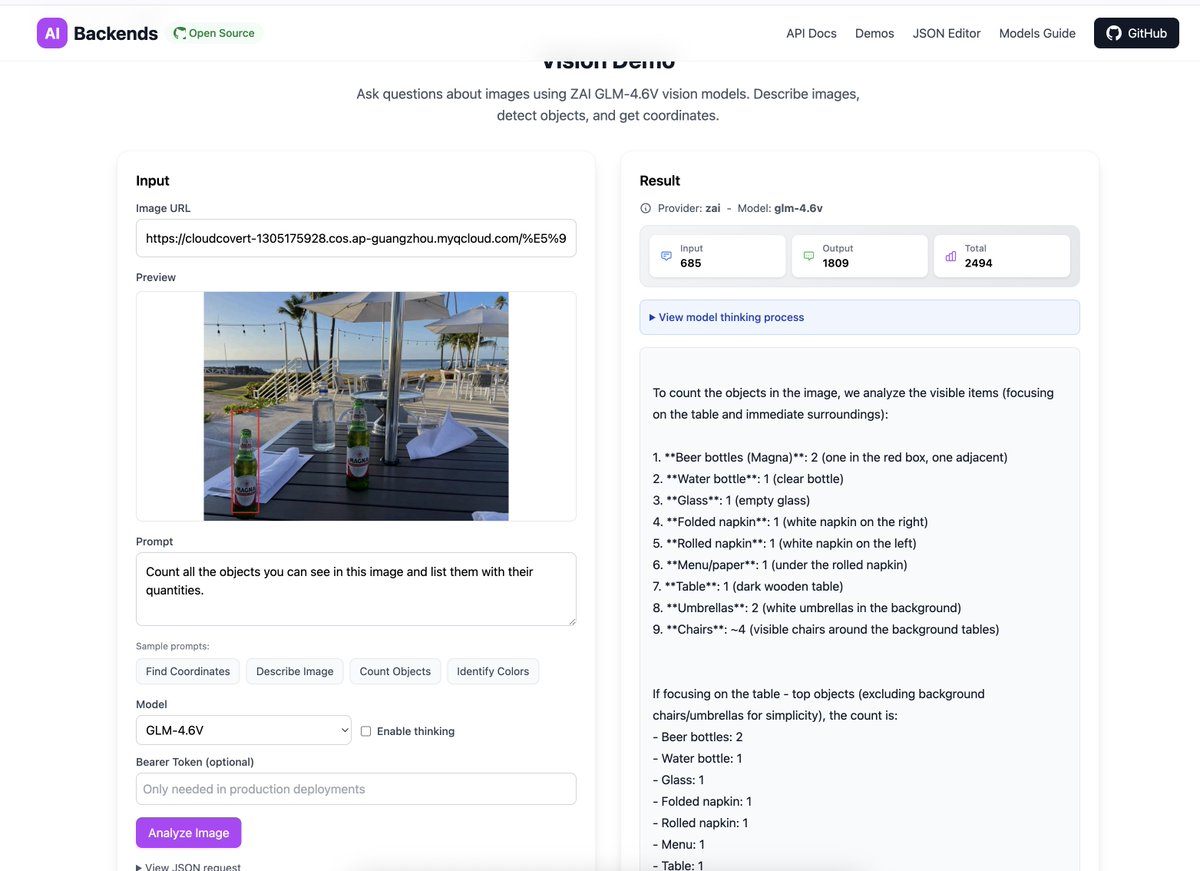Click the Beer bottles (Magna) result line
The image size is (1200, 871).
[x=830, y=457]
